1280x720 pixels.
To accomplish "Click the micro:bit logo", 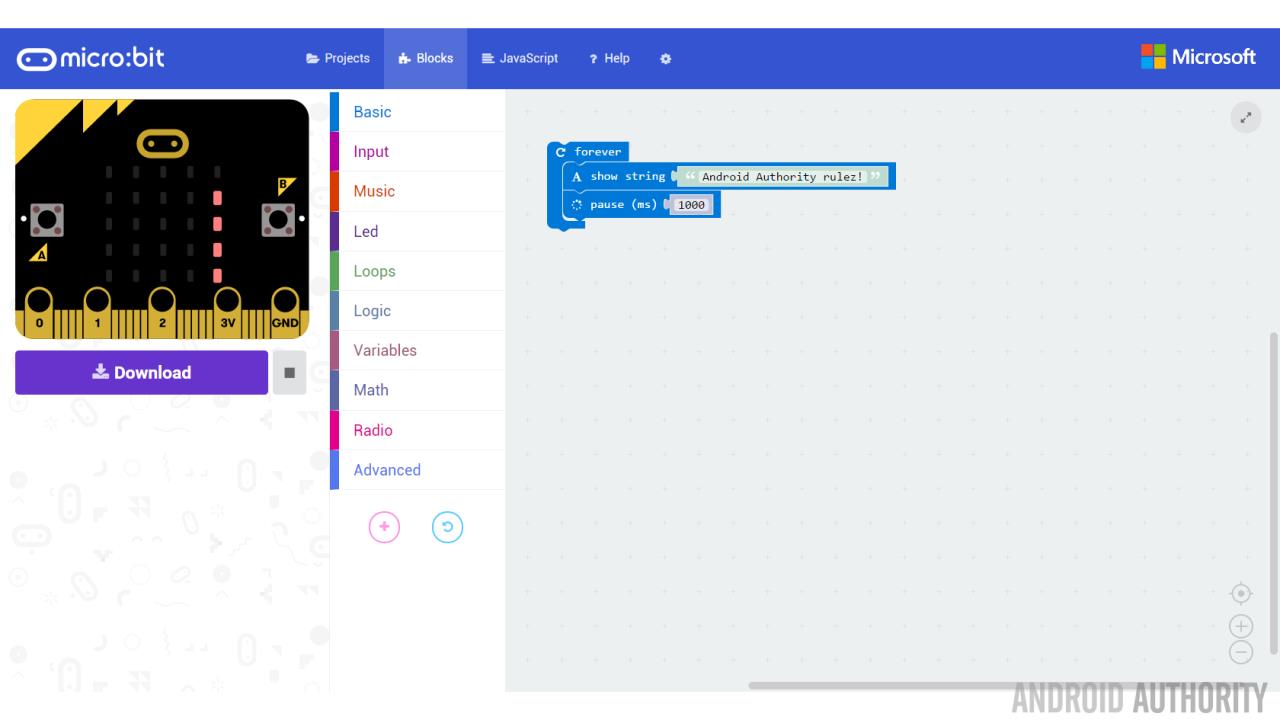I will [91, 59].
